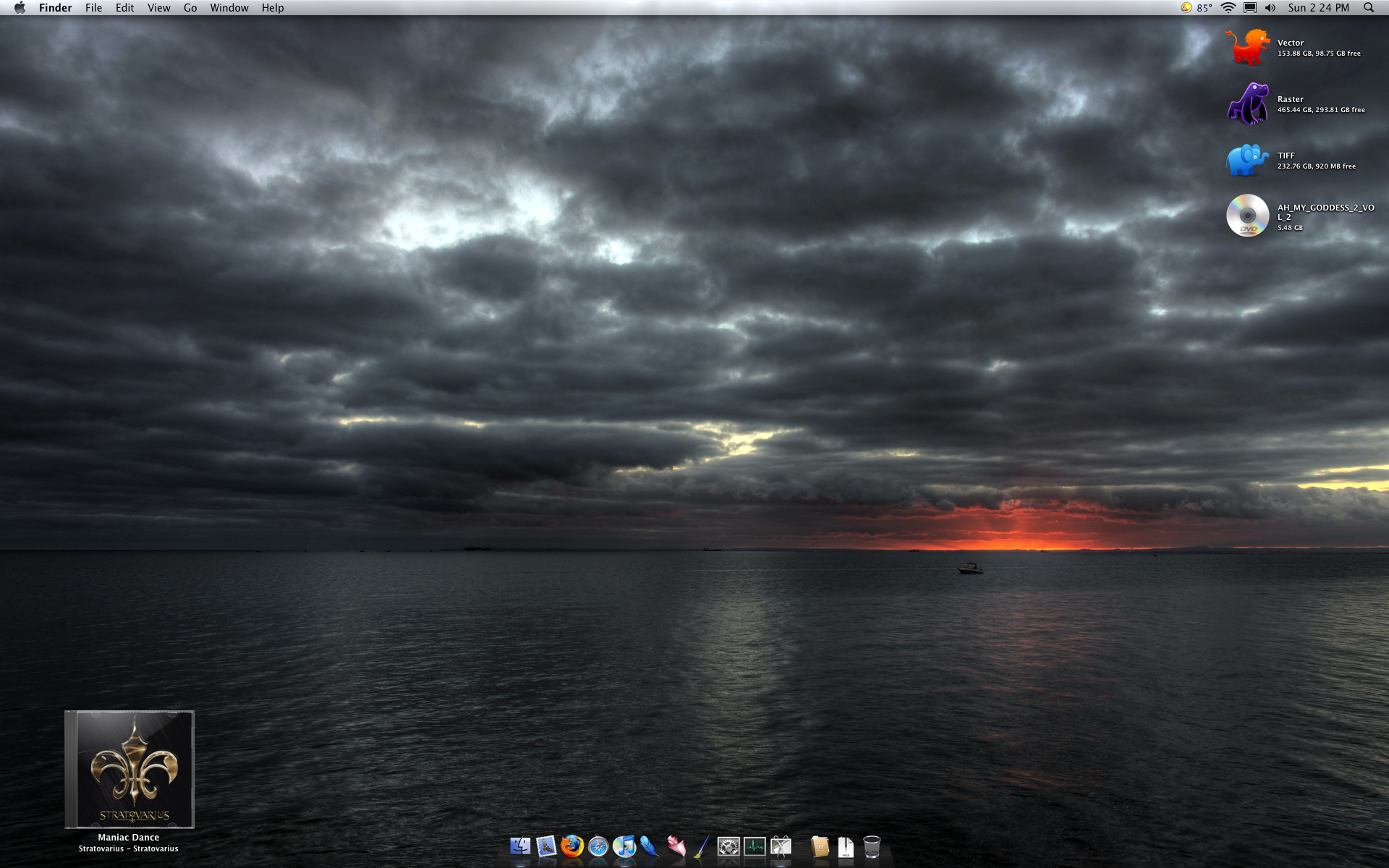The width and height of the screenshot is (1389, 868).
Task: Click the Trash icon in the Dock
Action: pyautogui.click(x=872, y=846)
